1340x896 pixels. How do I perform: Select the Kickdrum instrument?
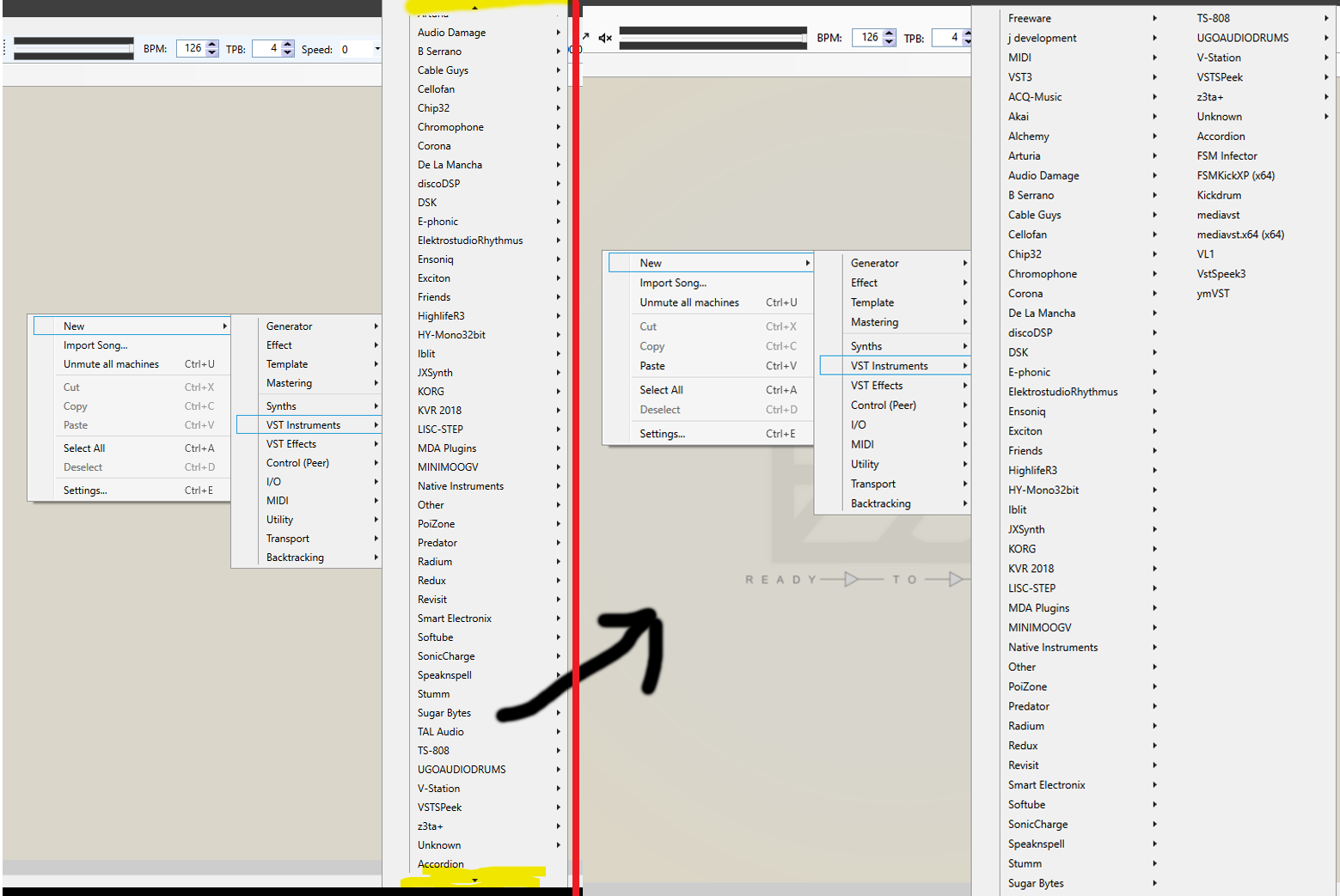click(1219, 195)
